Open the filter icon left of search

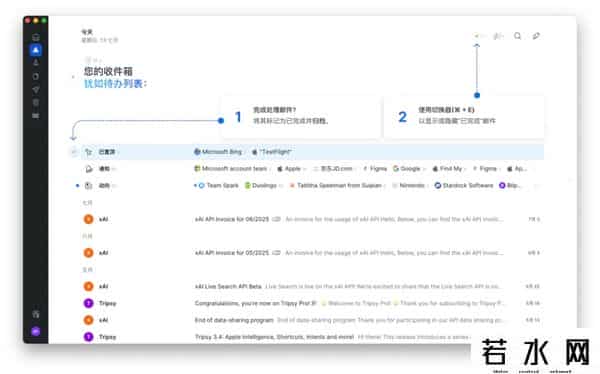point(498,36)
